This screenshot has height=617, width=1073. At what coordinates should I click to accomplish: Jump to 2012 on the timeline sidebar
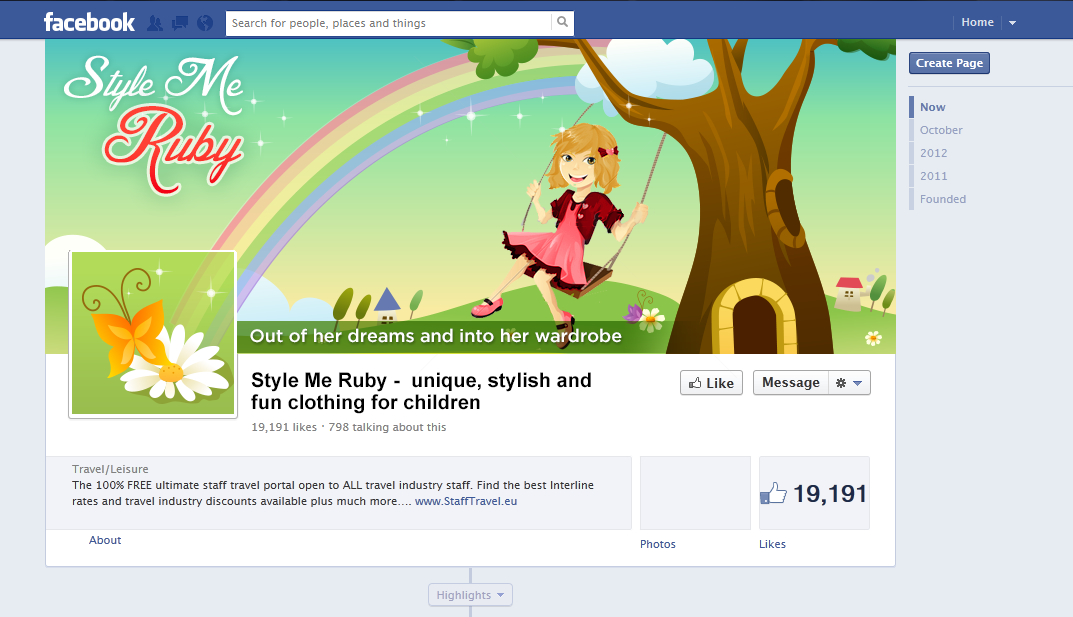pyautogui.click(x=933, y=152)
